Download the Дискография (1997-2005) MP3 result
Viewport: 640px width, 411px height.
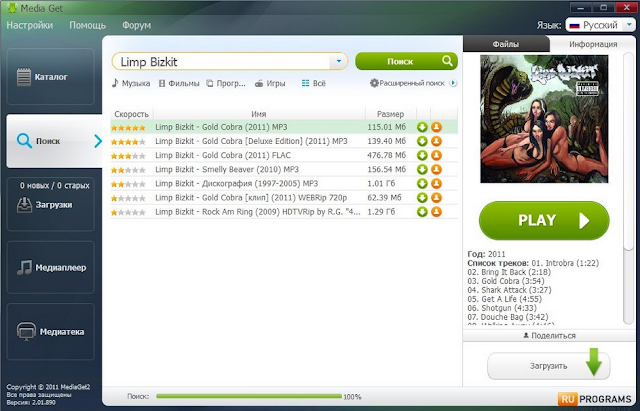click(x=422, y=184)
